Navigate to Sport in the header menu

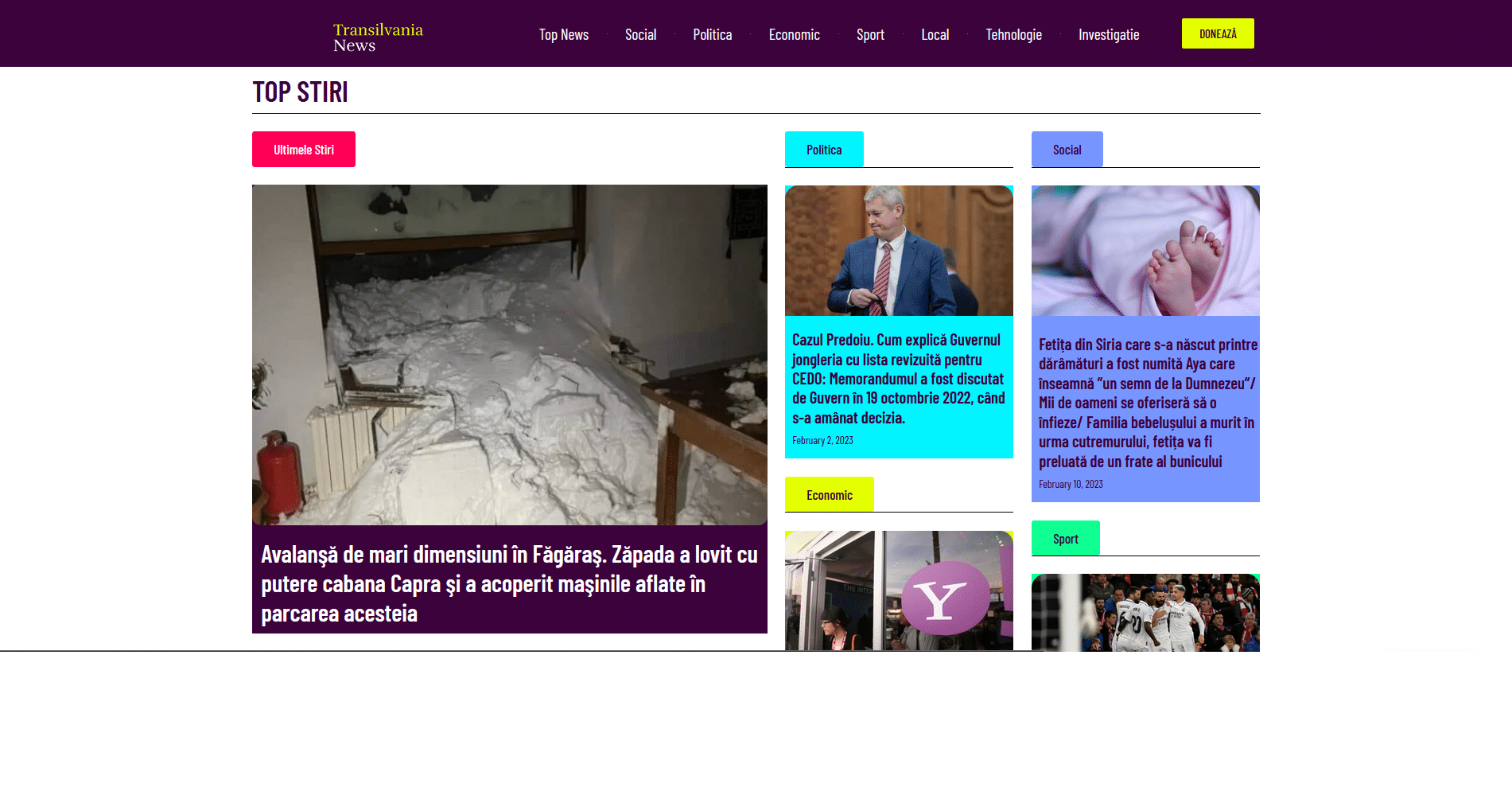[x=870, y=34]
